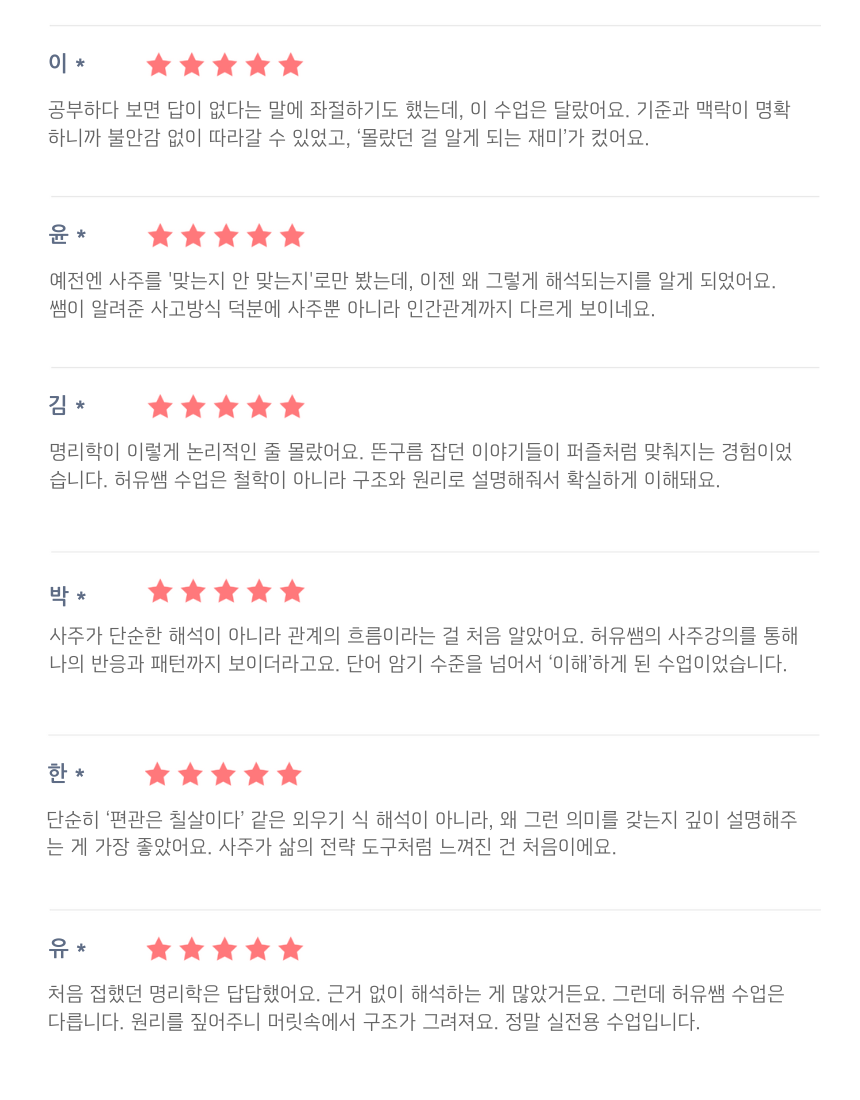
Task: Click the fifth star in 윤* review rating
Action: click(x=292, y=236)
